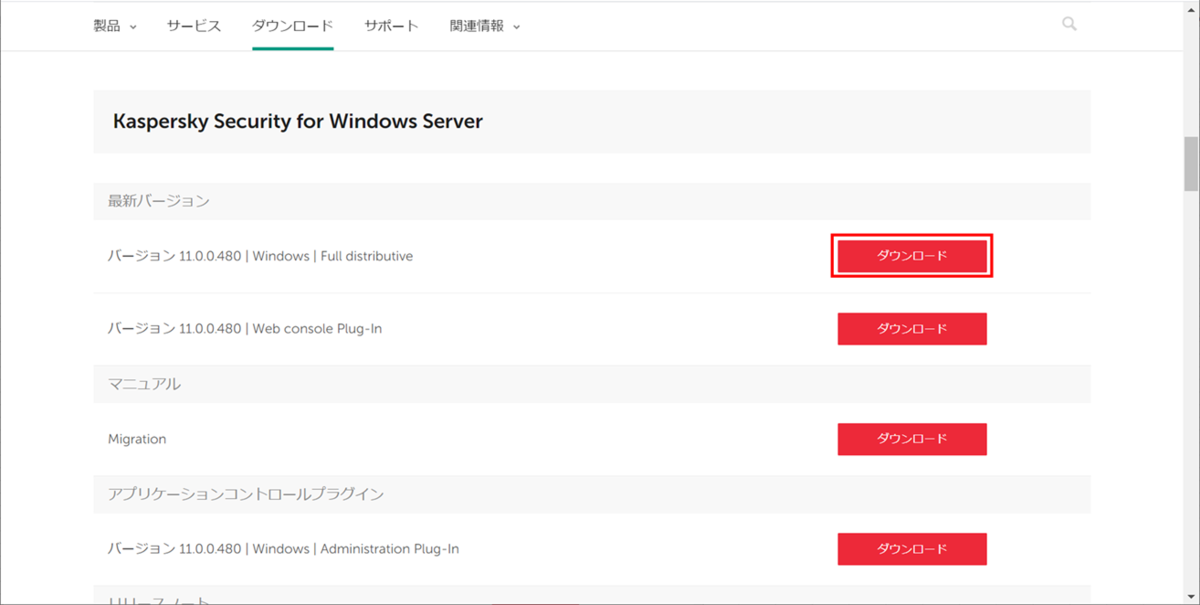Expand the 関連情報 dropdown menu

click(486, 26)
